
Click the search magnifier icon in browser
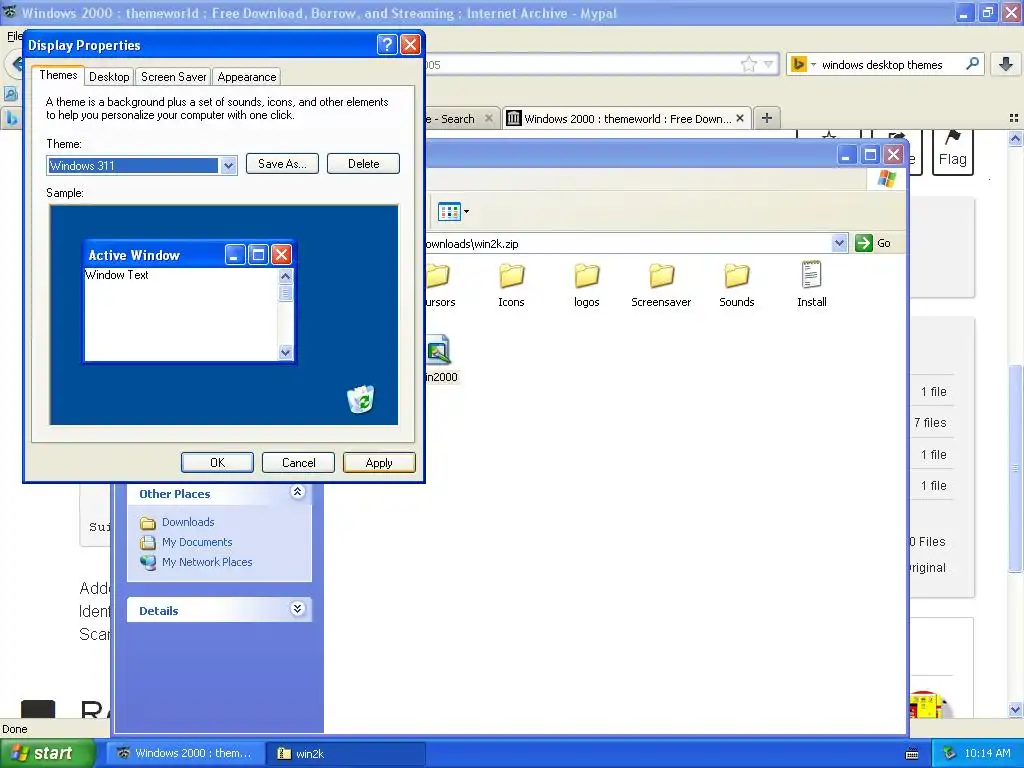(x=972, y=63)
